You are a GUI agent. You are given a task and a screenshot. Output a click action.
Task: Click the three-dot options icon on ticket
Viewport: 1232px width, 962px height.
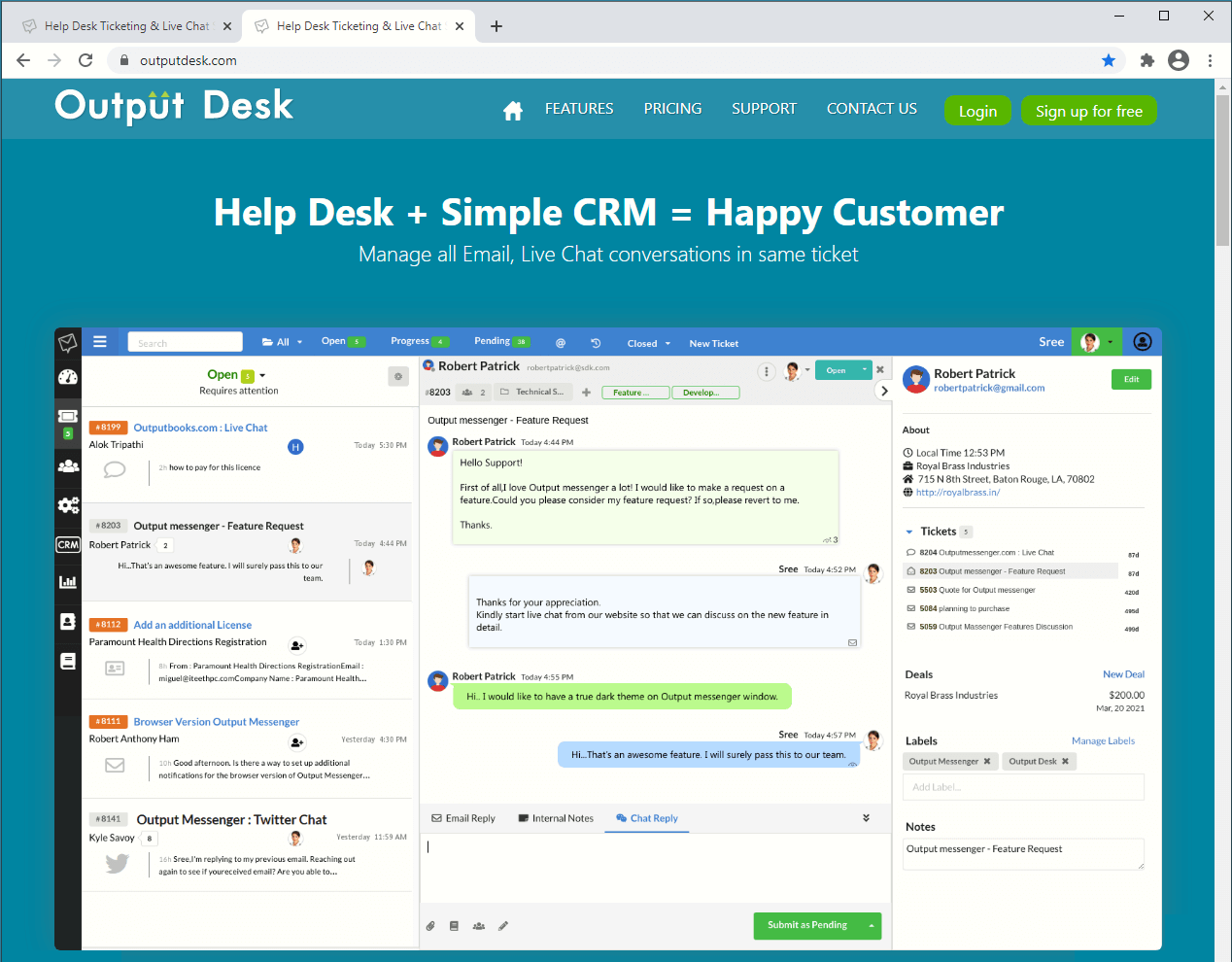pos(767,371)
